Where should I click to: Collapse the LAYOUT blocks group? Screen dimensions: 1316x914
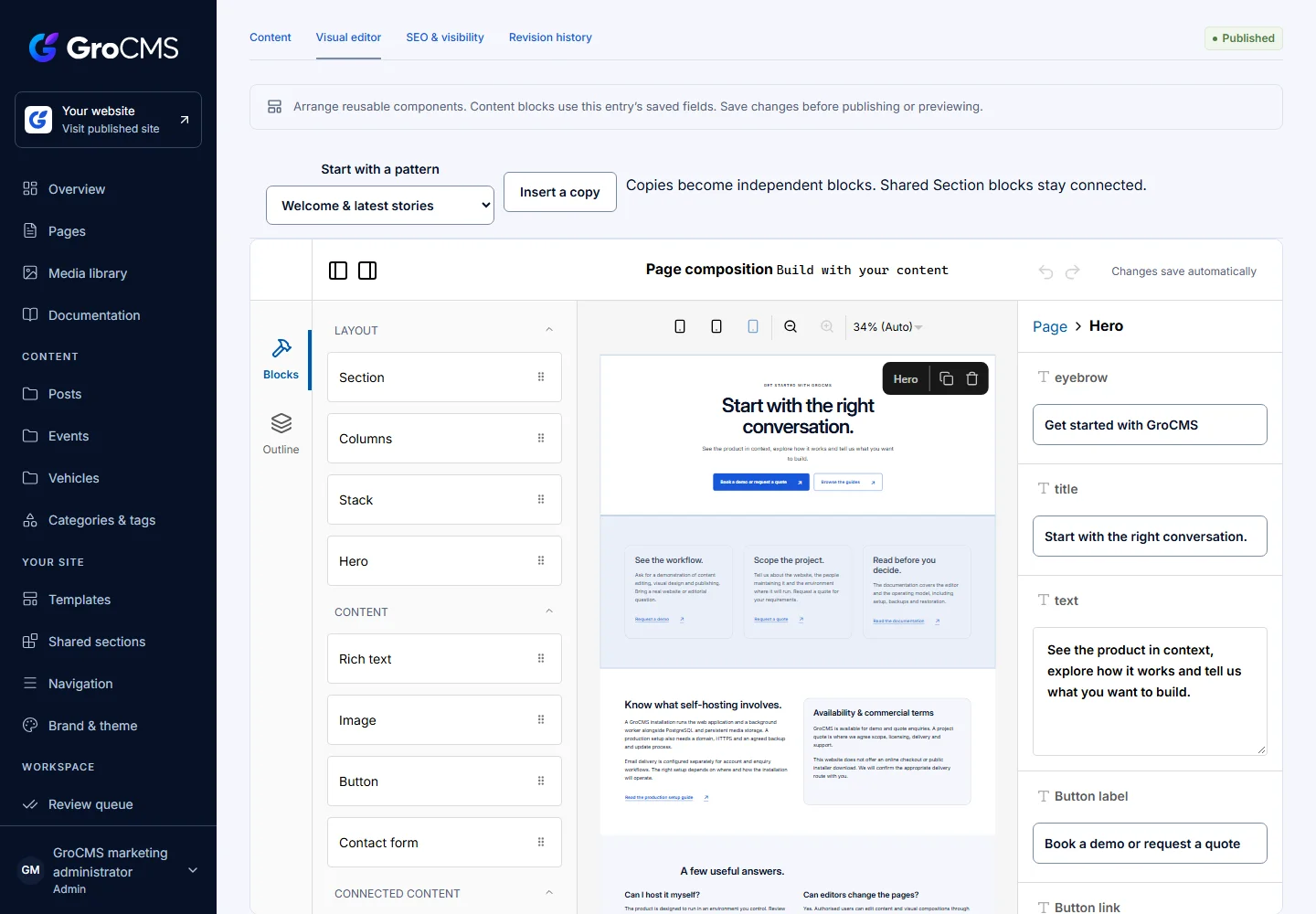[549, 330]
